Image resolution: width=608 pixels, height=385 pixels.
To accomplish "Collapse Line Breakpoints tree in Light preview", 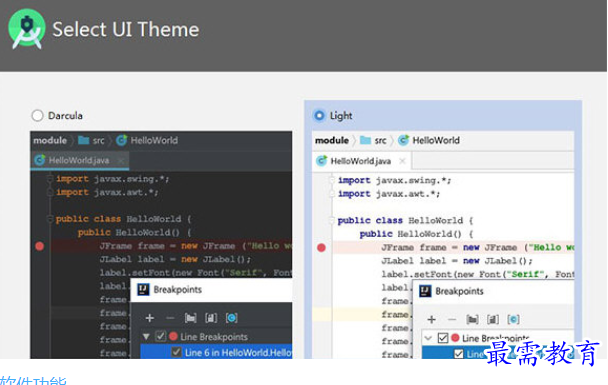I will 428,338.
